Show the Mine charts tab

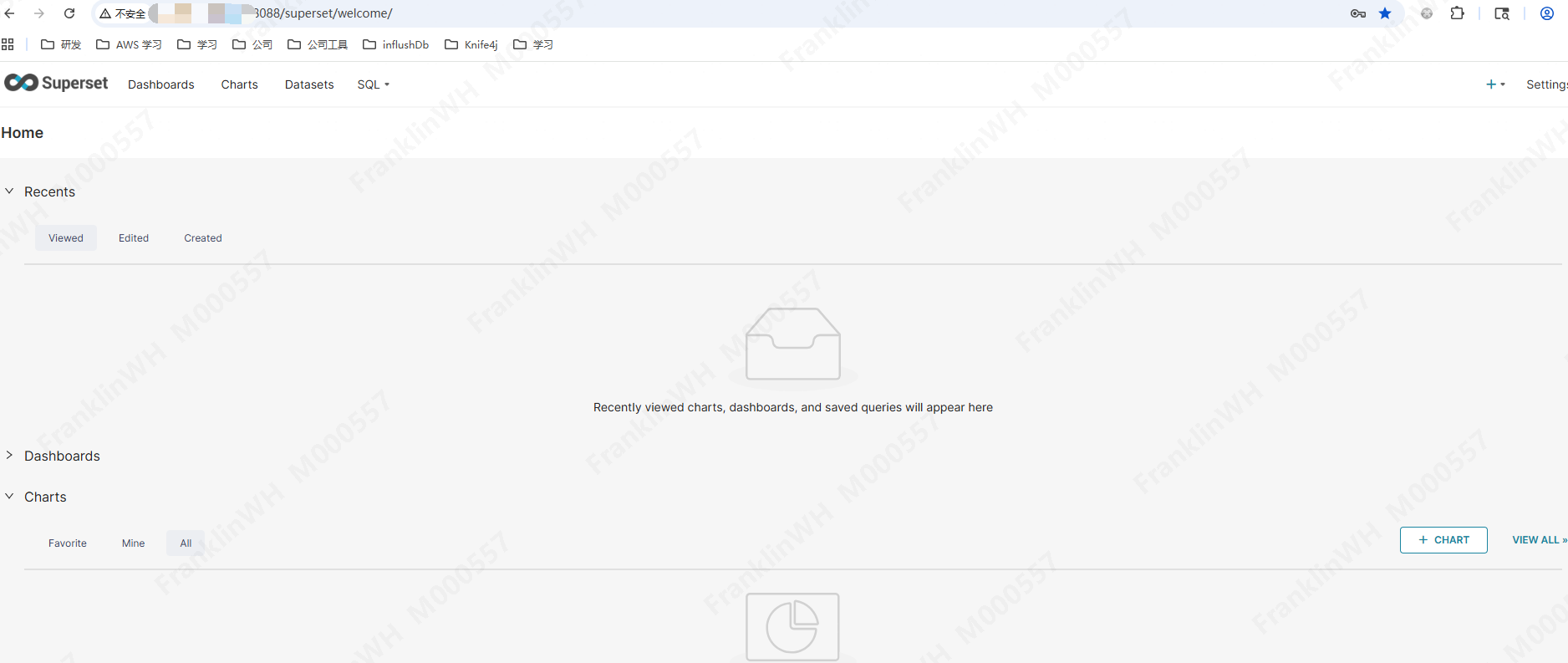pos(134,543)
